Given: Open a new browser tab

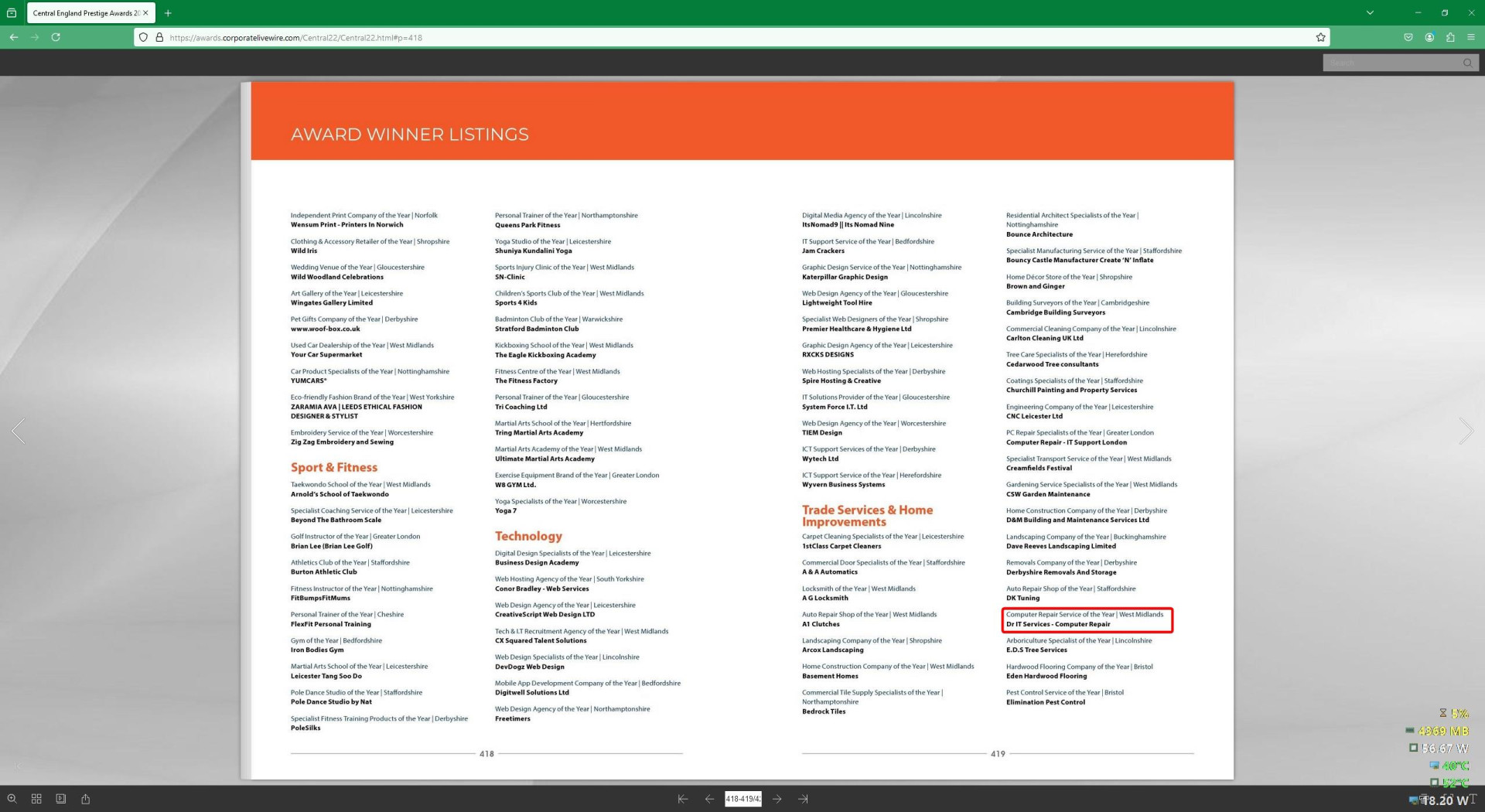Looking at the screenshot, I should (x=168, y=12).
